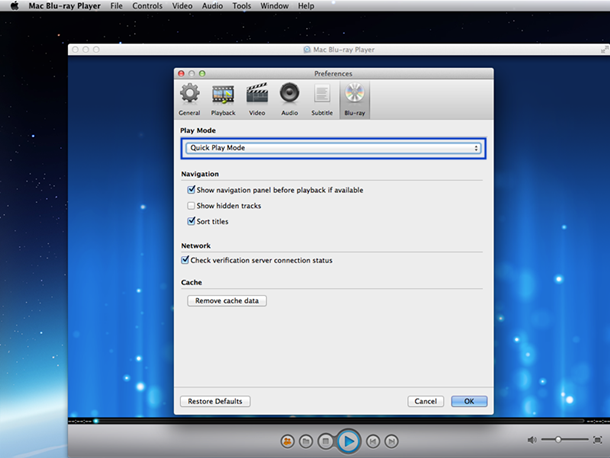This screenshot has width=610, height=458.
Task: Open the File menu
Action: click(x=116, y=6)
